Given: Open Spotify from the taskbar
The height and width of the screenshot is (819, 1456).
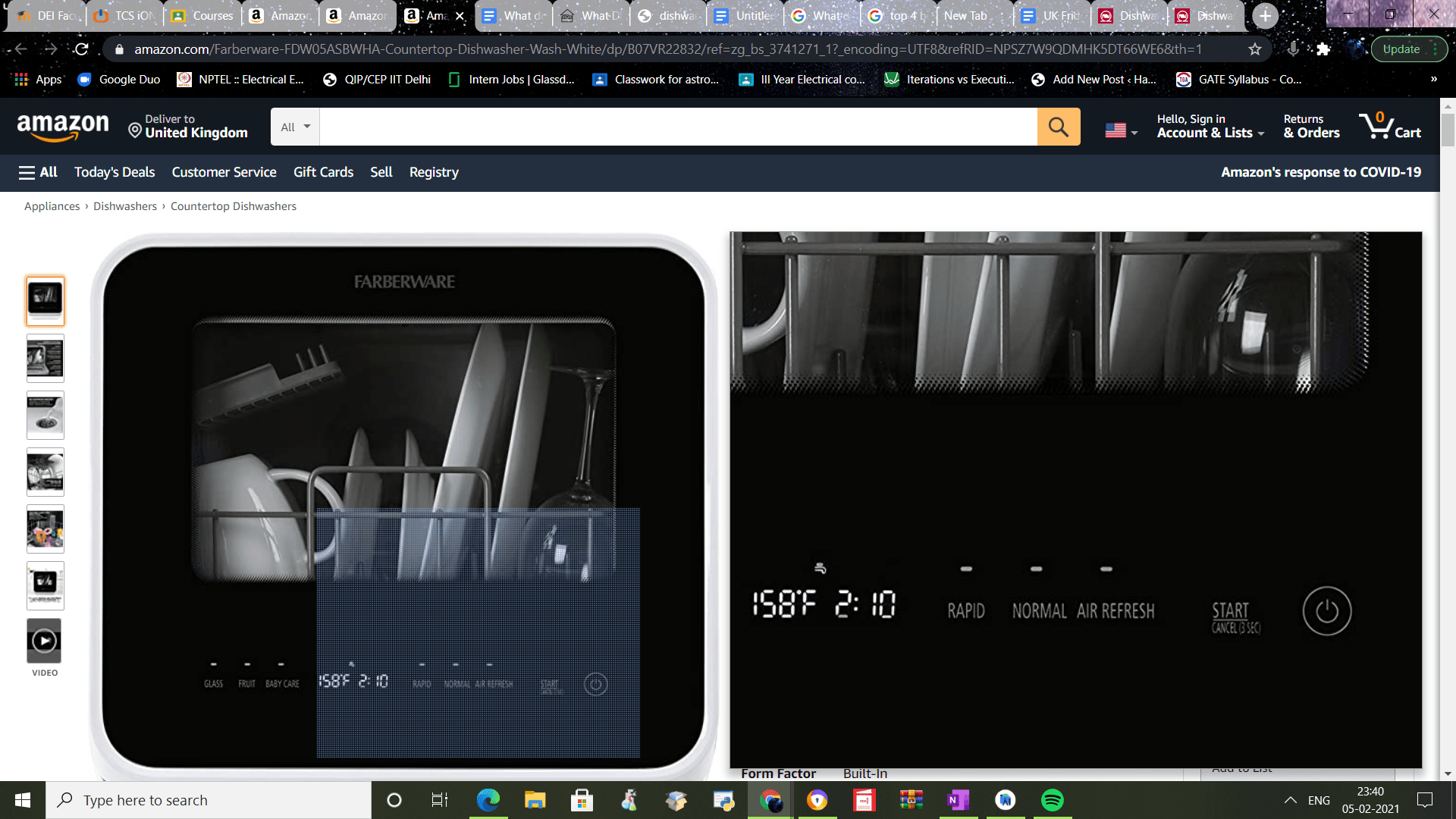Looking at the screenshot, I should (x=1053, y=800).
